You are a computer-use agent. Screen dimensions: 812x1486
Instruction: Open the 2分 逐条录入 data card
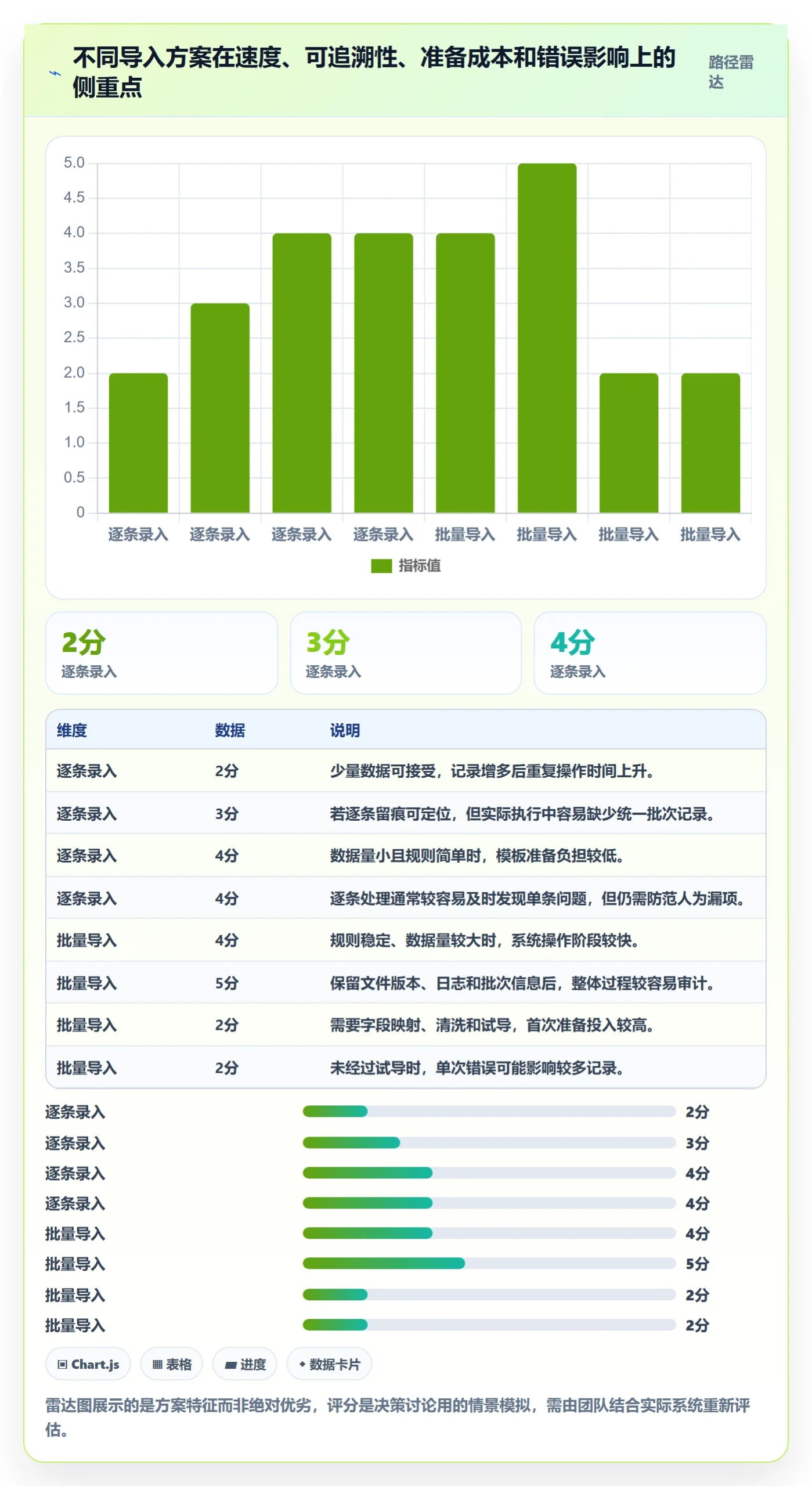point(162,653)
